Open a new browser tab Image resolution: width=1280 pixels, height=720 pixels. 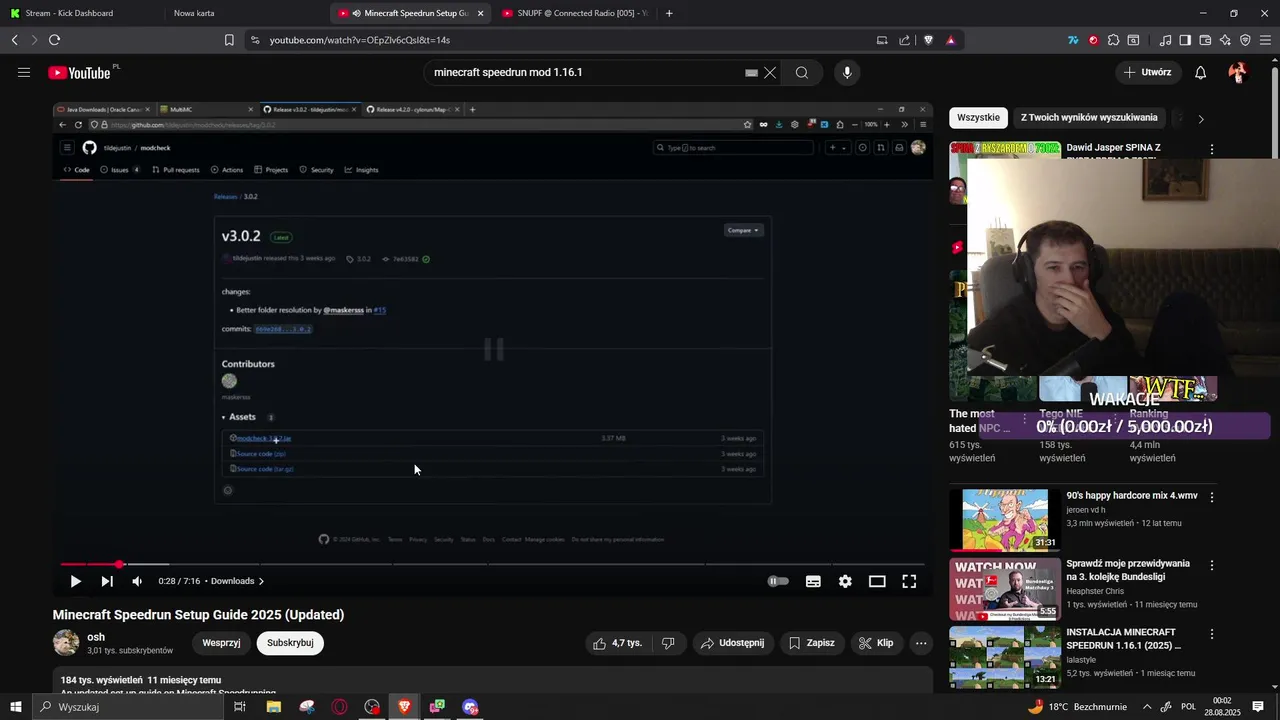tap(669, 13)
